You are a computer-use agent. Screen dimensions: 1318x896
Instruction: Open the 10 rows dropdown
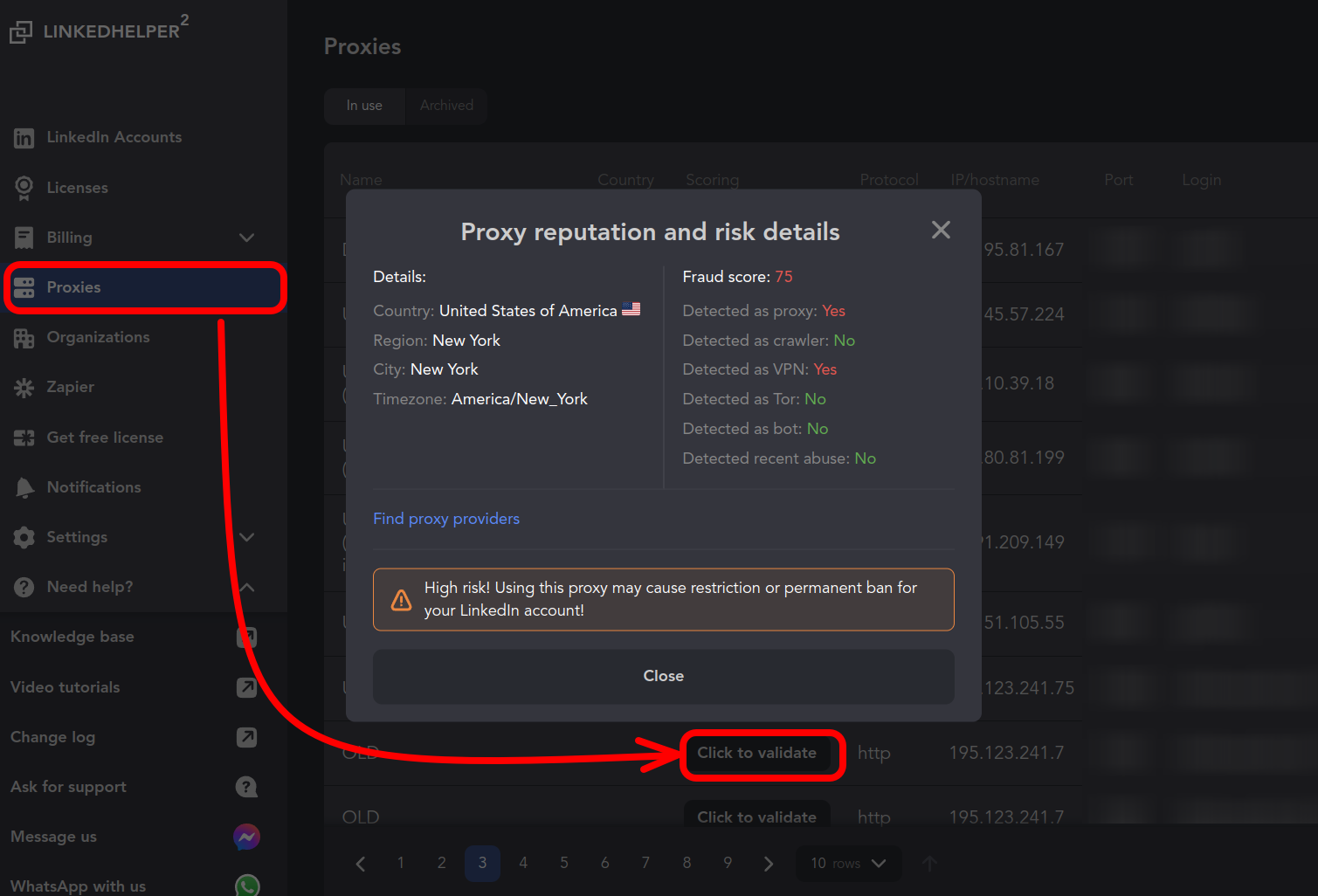847,863
